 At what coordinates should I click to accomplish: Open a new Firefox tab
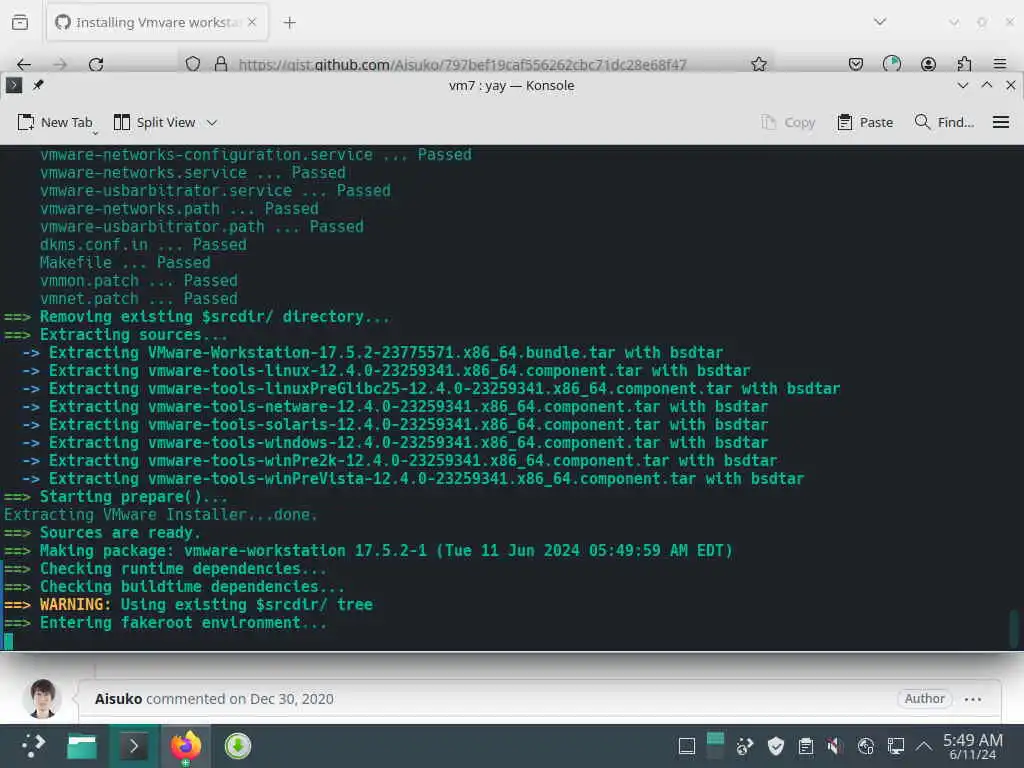[289, 23]
